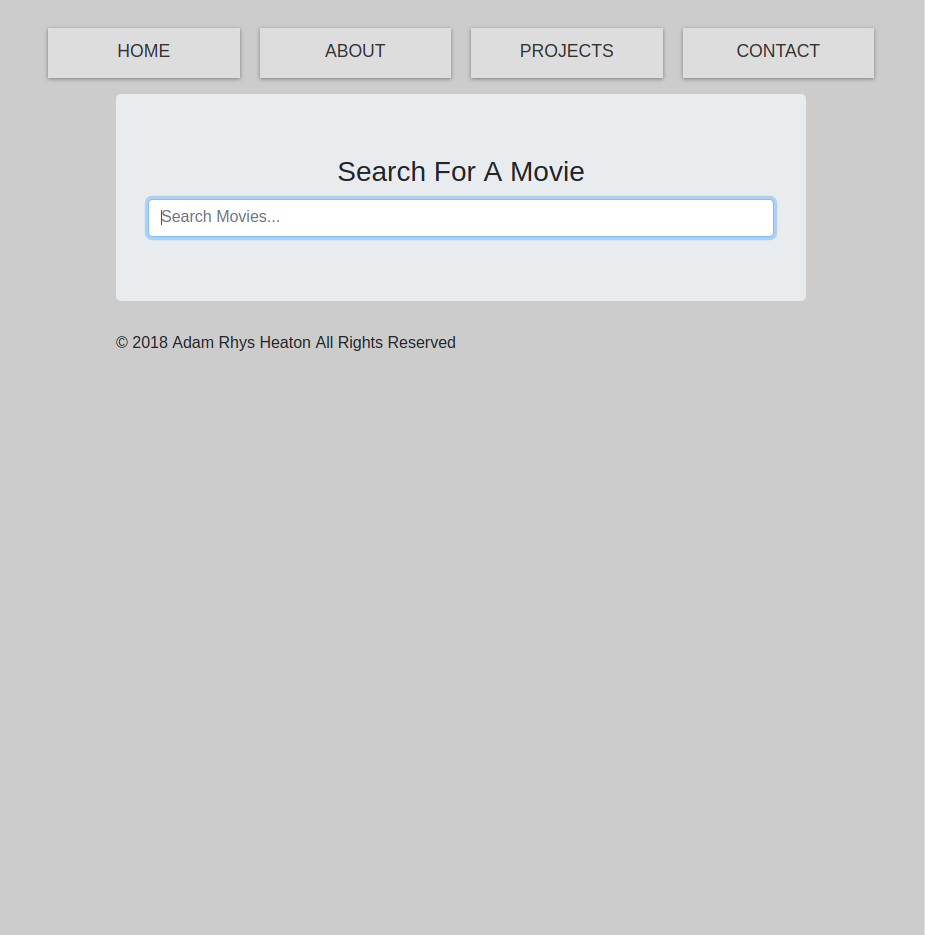
Task: Click the "Search Movies..." placeholder text
Action: tap(221, 217)
